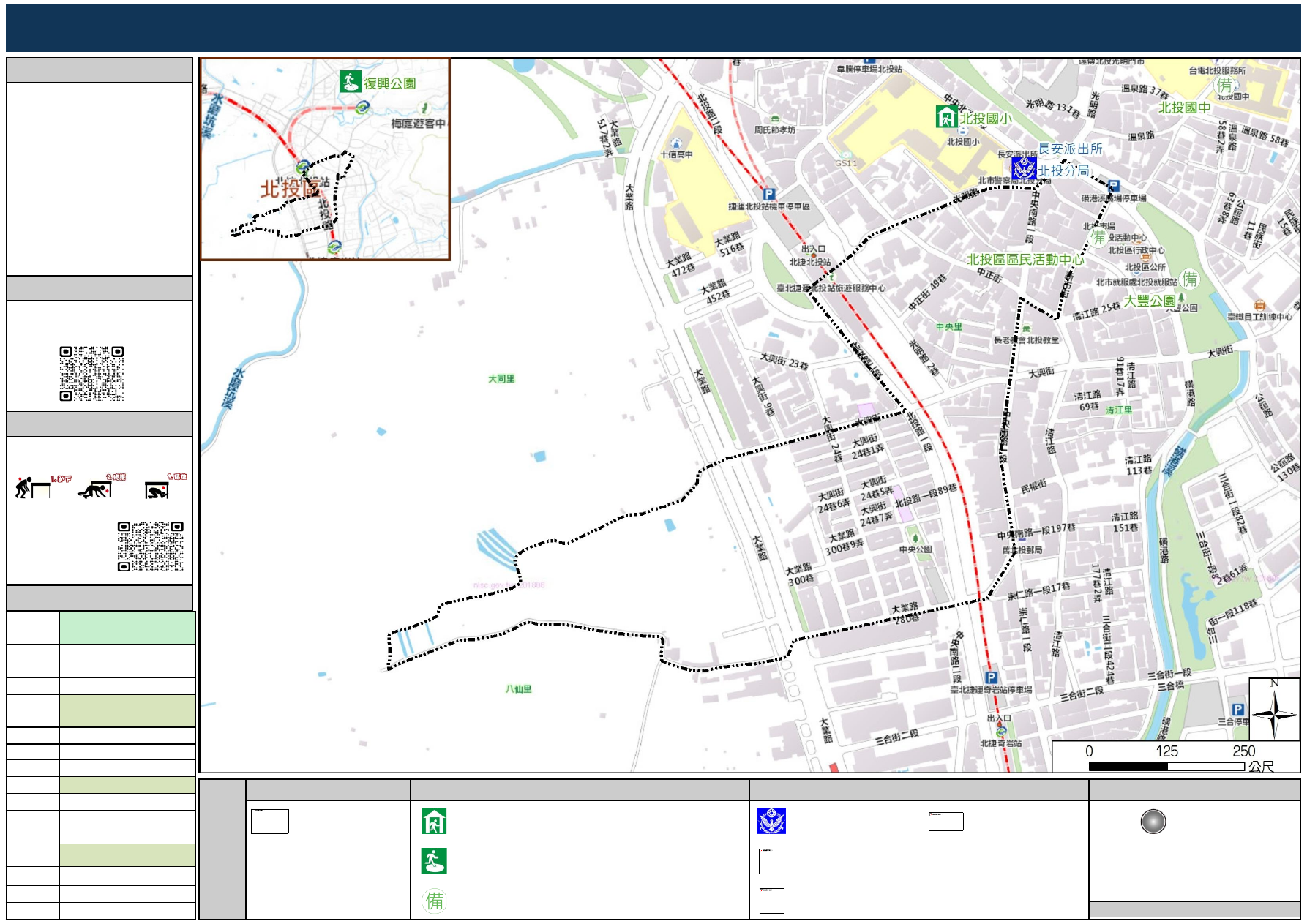Click the 備 icon above 北投區區民活動中心 label

[1098, 237]
